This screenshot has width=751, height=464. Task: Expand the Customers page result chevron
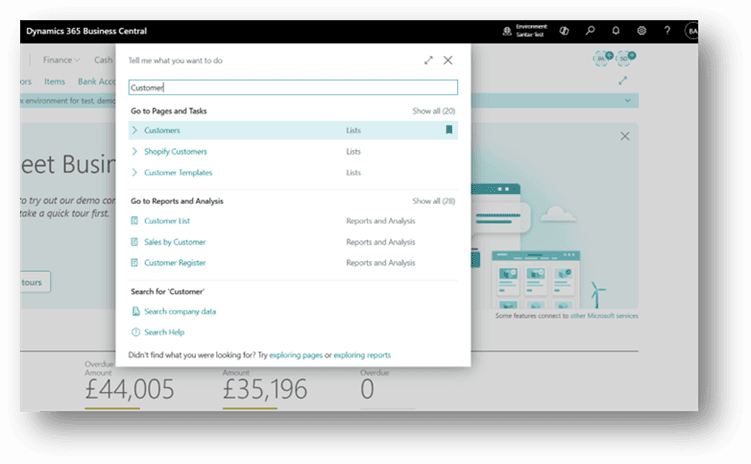tap(135, 130)
